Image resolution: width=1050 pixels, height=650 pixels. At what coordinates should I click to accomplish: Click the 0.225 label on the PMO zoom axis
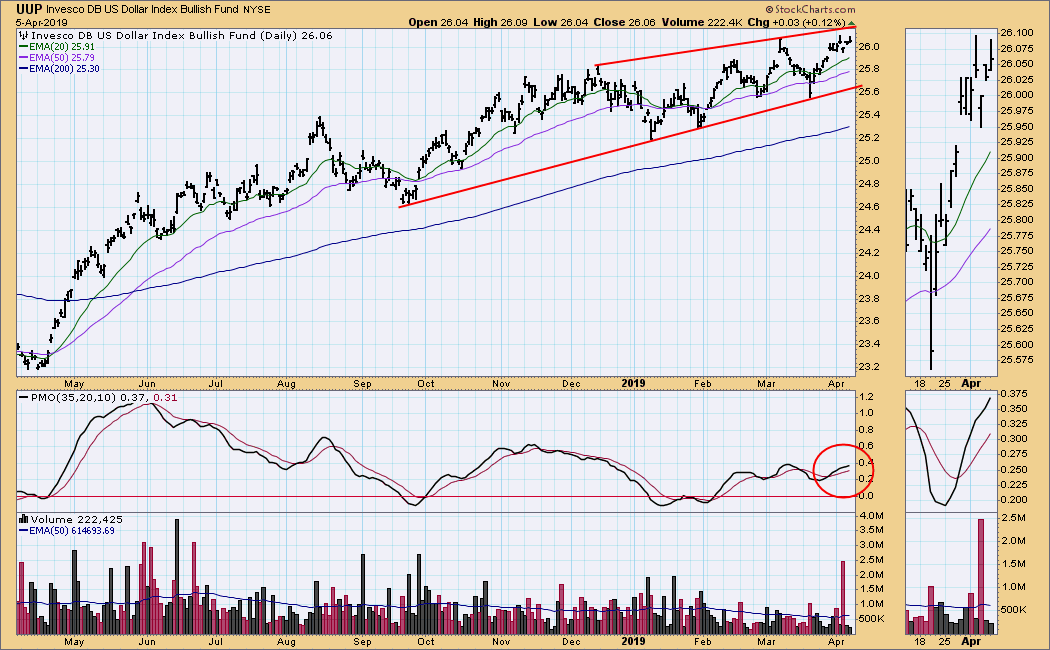coord(1014,485)
